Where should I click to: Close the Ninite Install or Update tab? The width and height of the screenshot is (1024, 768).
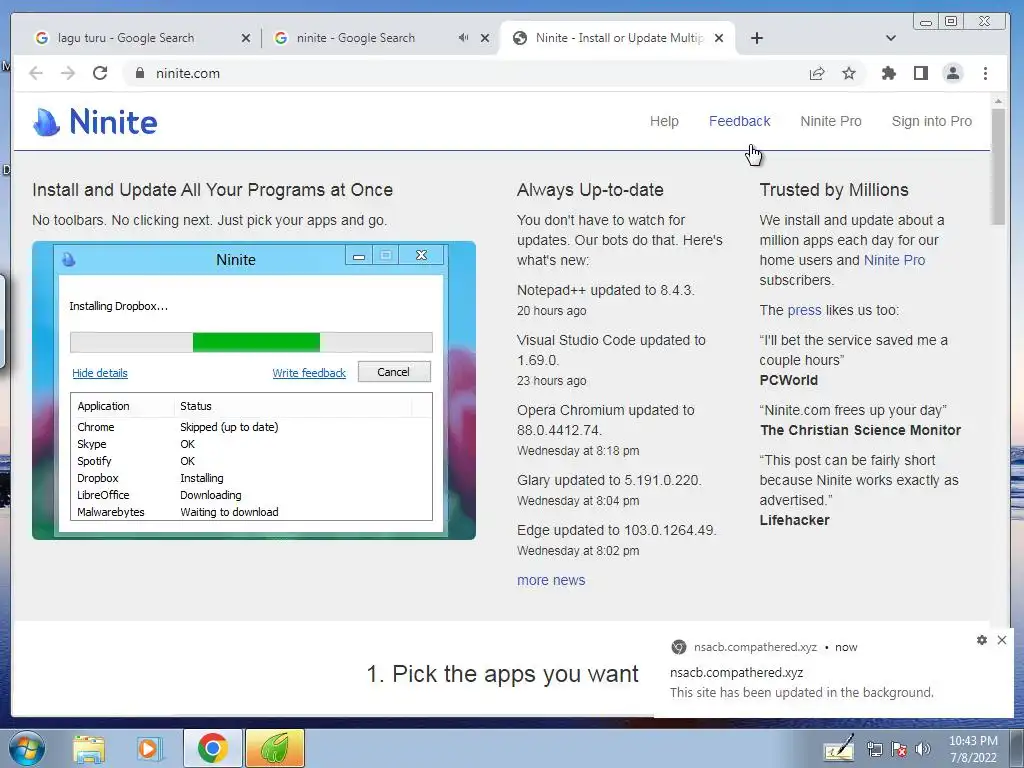[x=719, y=38]
